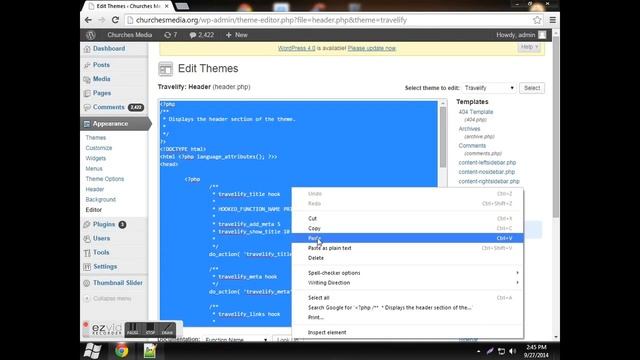Choose Select all in context menu
This screenshot has width=640, height=360.
tap(408, 298)
